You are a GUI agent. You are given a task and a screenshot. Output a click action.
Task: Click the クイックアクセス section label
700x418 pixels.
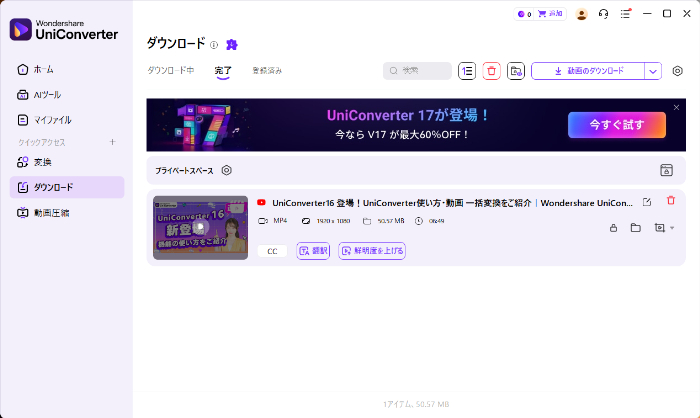[42, 142]
